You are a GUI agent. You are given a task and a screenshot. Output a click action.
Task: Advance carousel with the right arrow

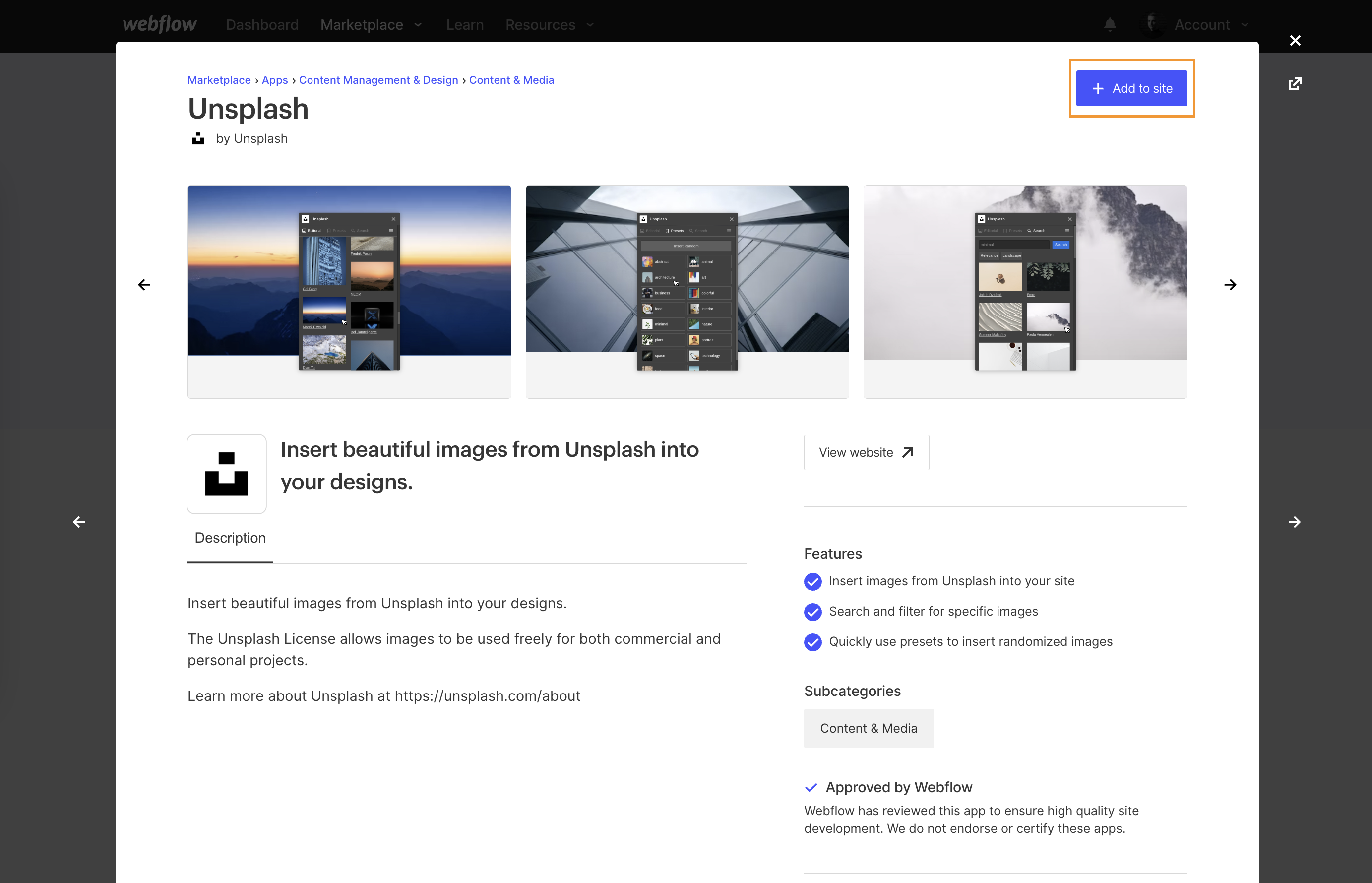pos(1230,284)
